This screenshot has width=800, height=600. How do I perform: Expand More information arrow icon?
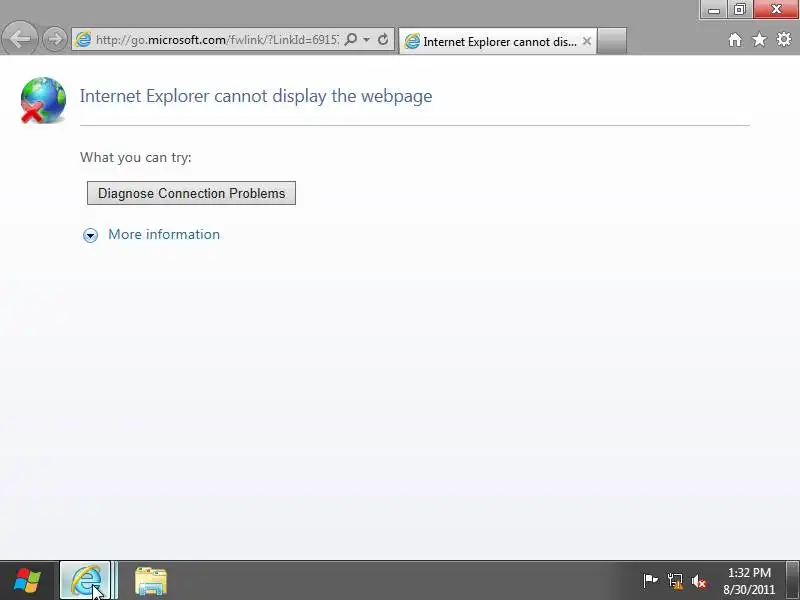[x=90, y=235]
